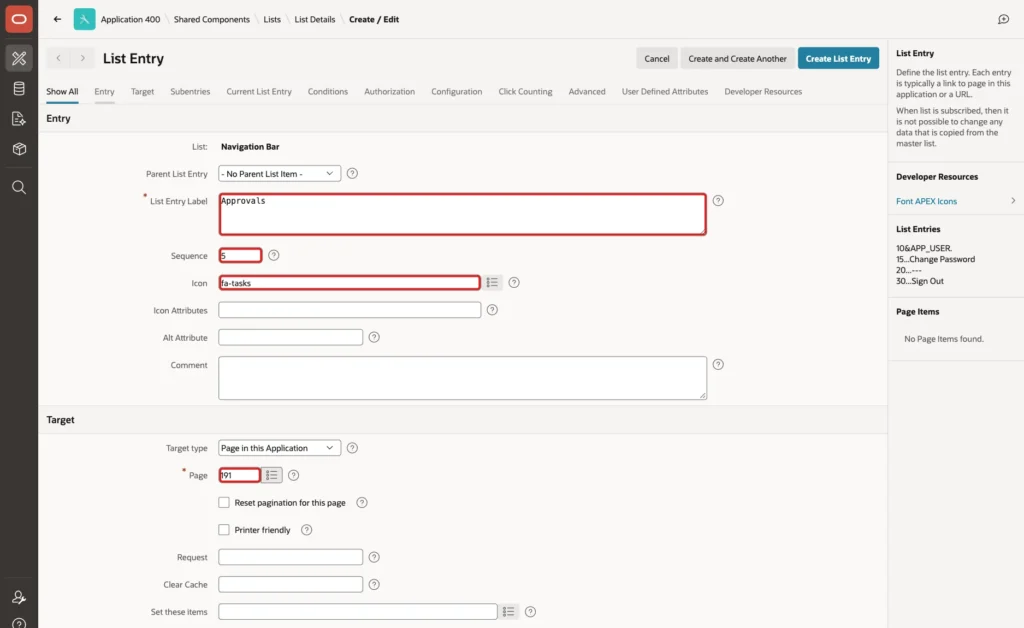
Task: Show help for Reset pagination option
Action: click(x=361, y=503)
